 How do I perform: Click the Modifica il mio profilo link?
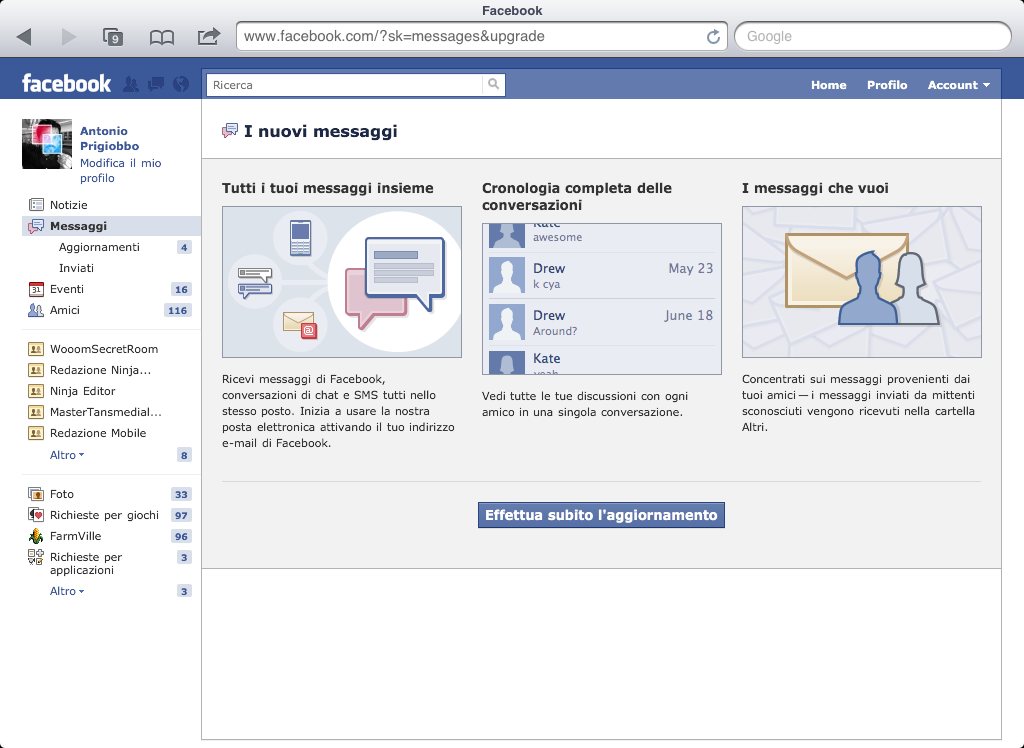click(x=120, y=170)
